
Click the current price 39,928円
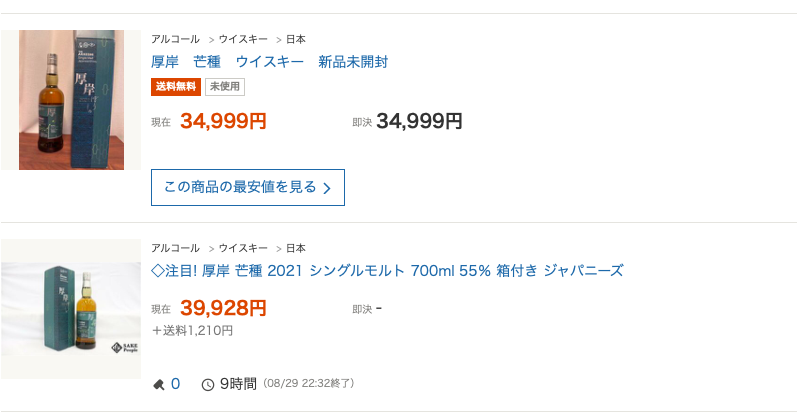pyautogui.click(x=223, y=308)
